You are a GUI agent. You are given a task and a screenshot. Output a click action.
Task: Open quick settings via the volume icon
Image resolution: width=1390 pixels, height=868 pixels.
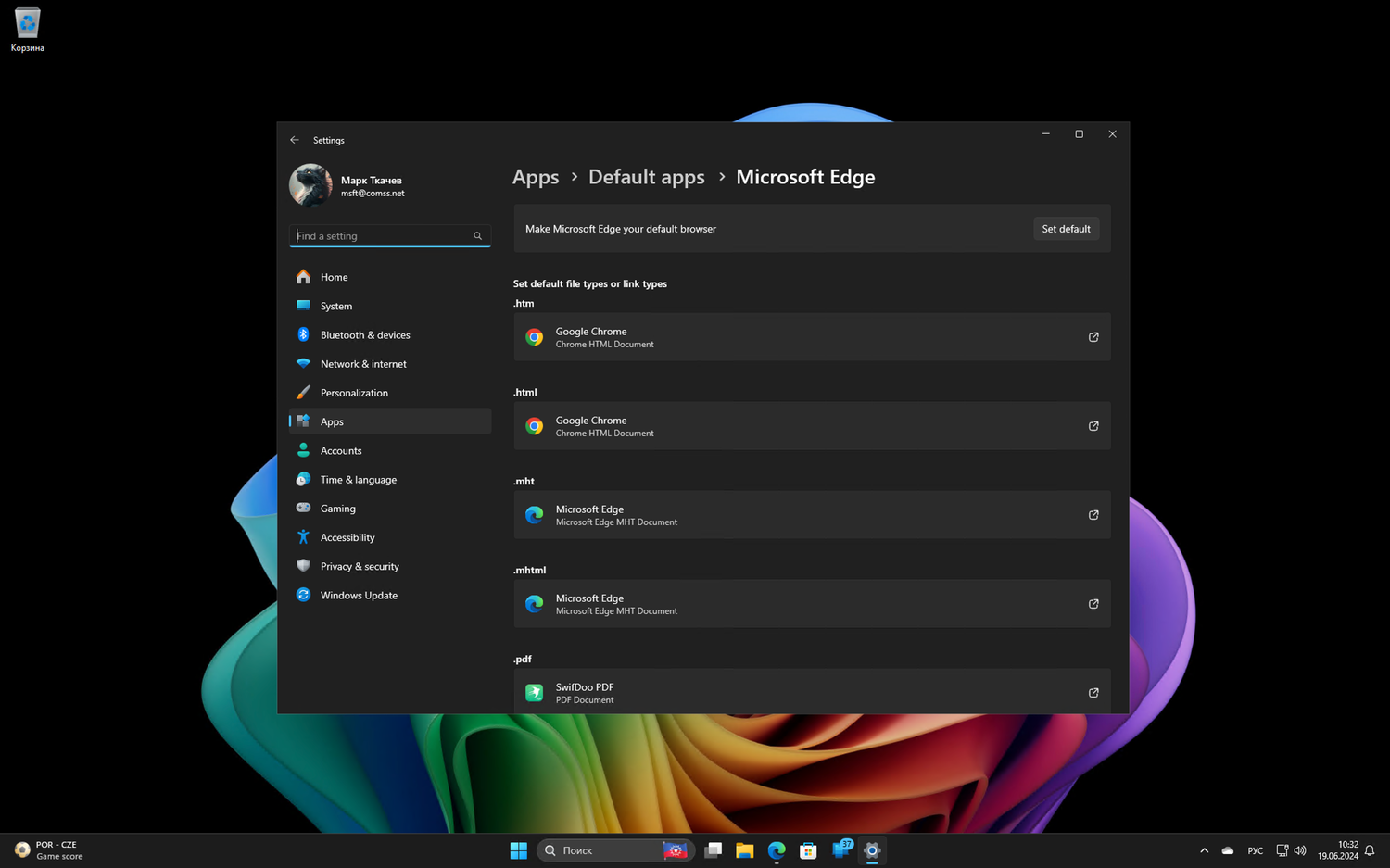[x=1300, y=850]
